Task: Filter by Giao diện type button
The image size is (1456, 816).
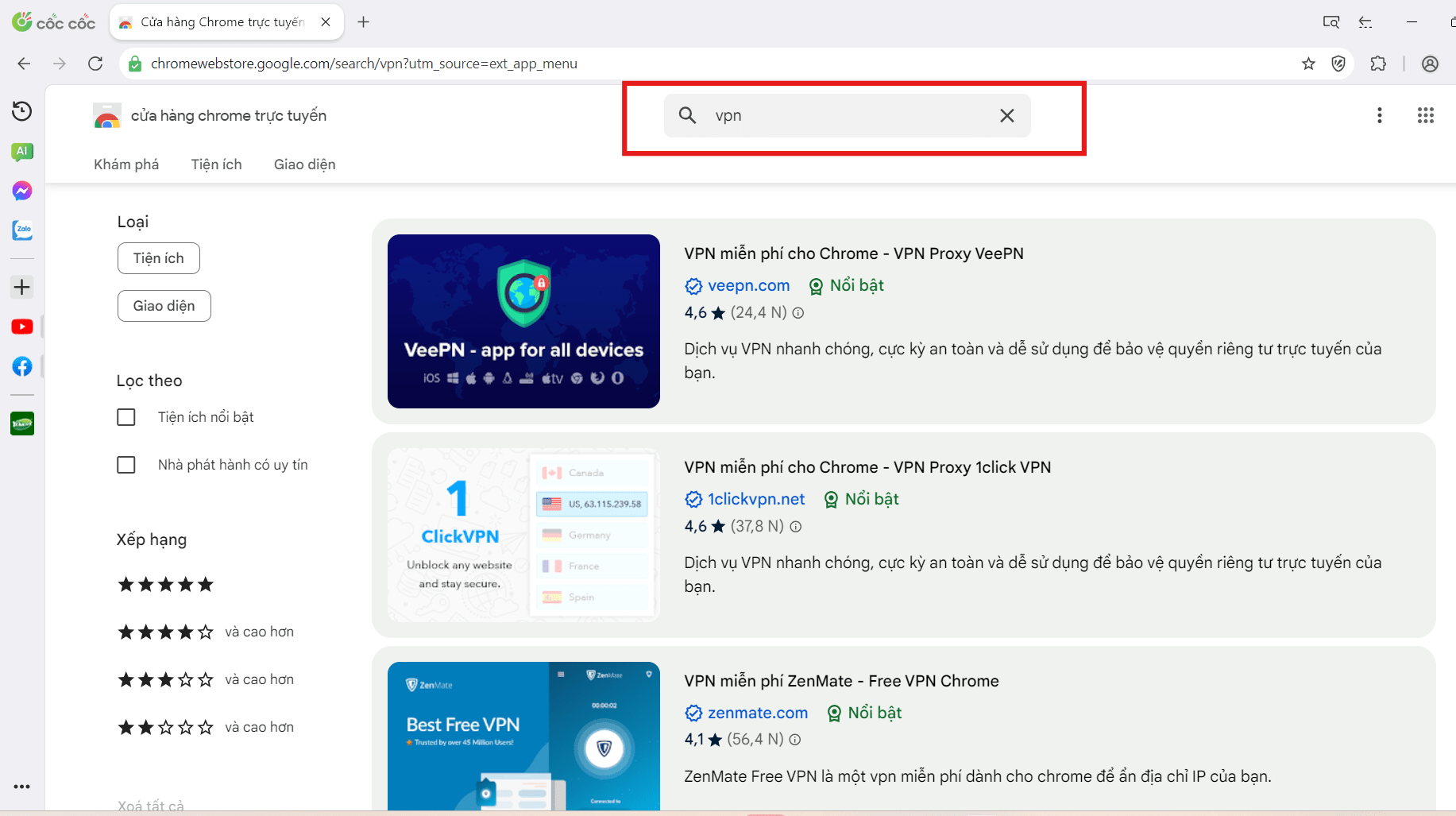Action: (164, 306)
